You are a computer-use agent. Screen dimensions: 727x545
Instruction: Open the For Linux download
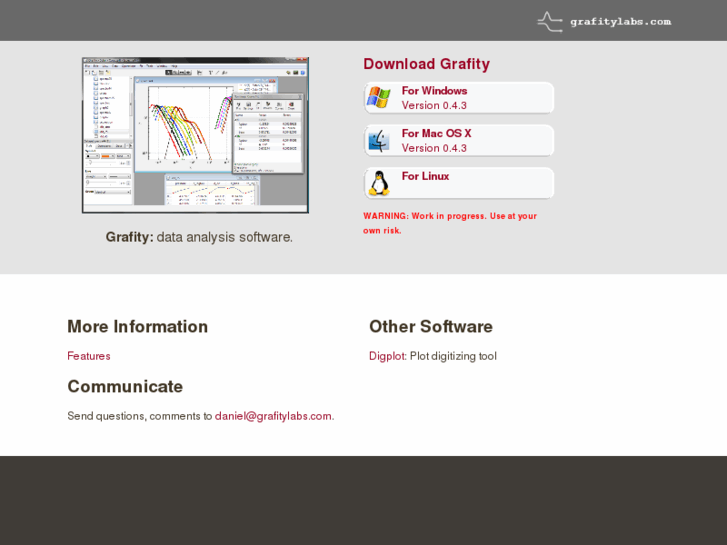click(459, 183)
